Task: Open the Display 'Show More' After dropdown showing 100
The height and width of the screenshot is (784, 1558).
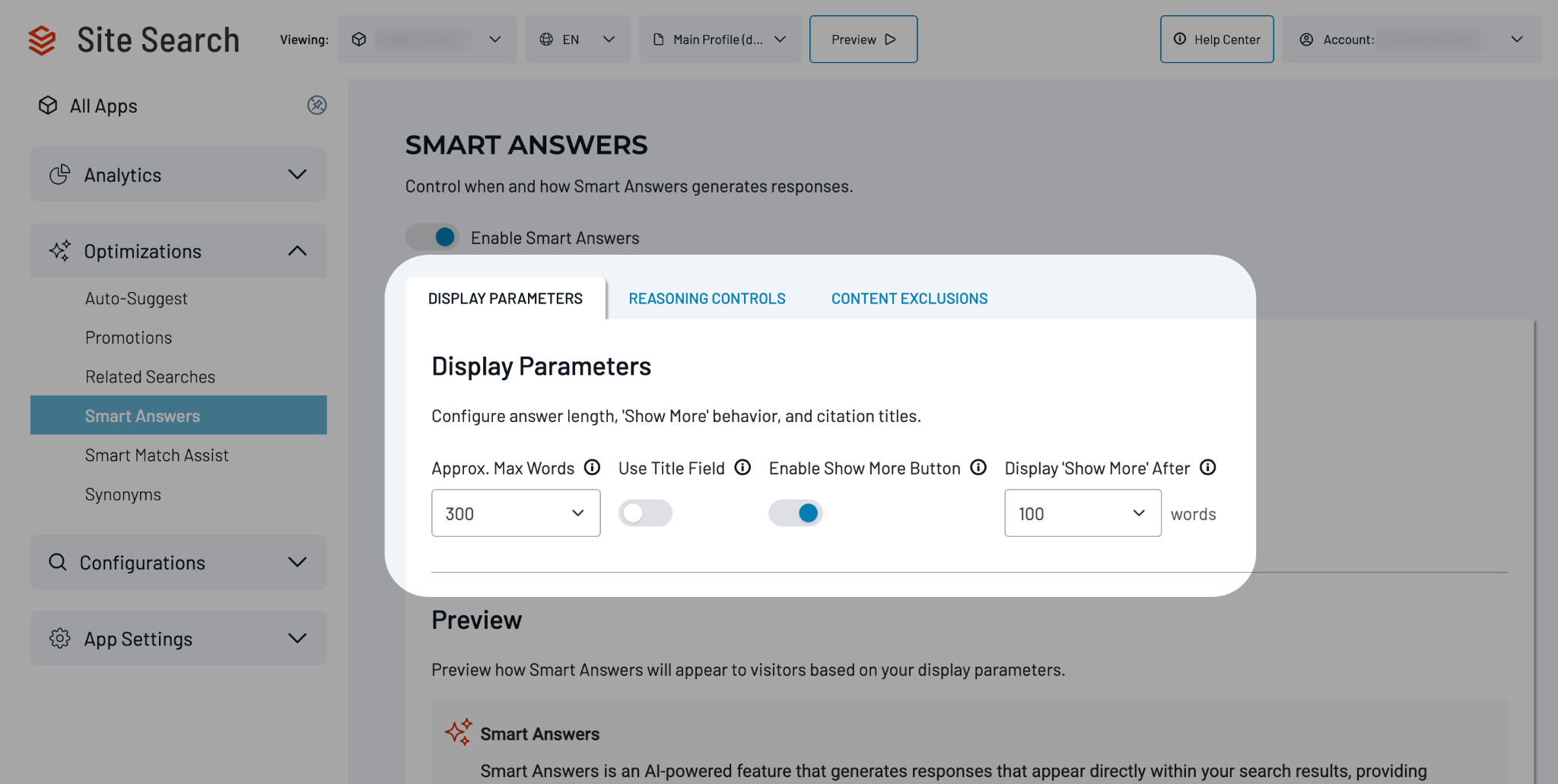Action: tap(1083, 513)
